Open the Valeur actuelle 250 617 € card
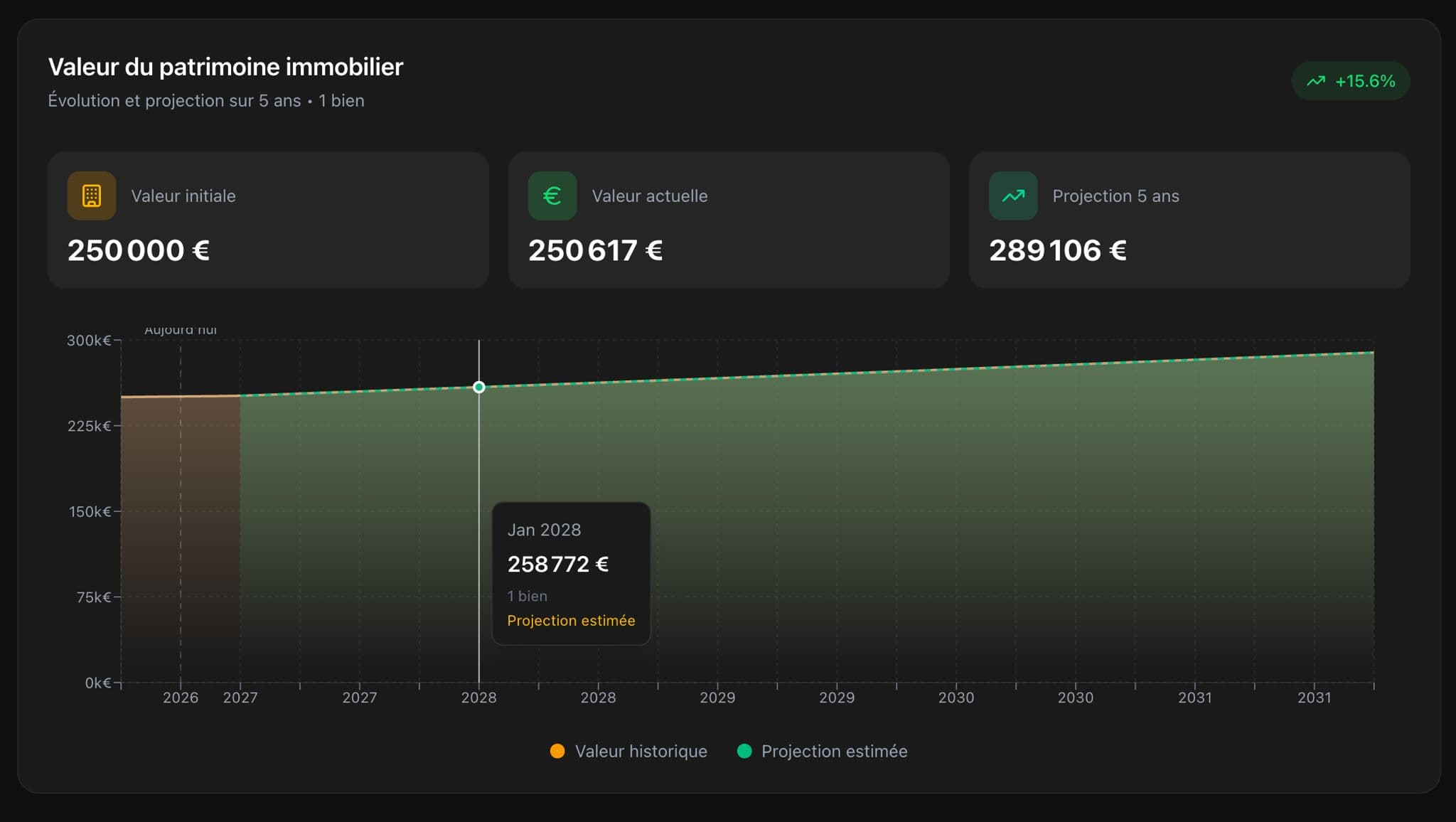This screenshot has width=1456, height=822. [729, 220]
